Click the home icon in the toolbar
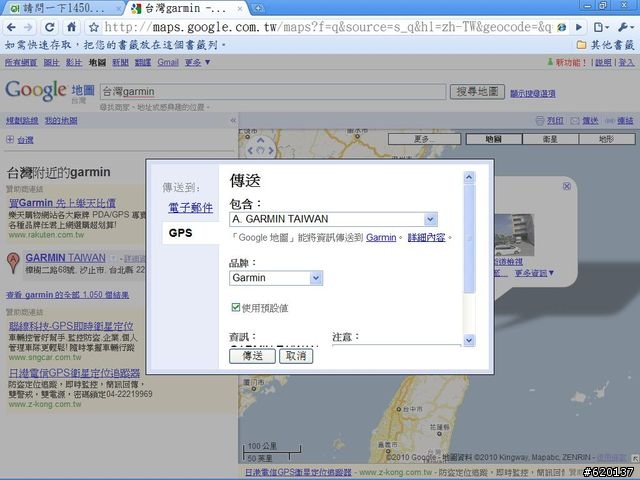The image size is (640, 480). [x=71, y=27]
